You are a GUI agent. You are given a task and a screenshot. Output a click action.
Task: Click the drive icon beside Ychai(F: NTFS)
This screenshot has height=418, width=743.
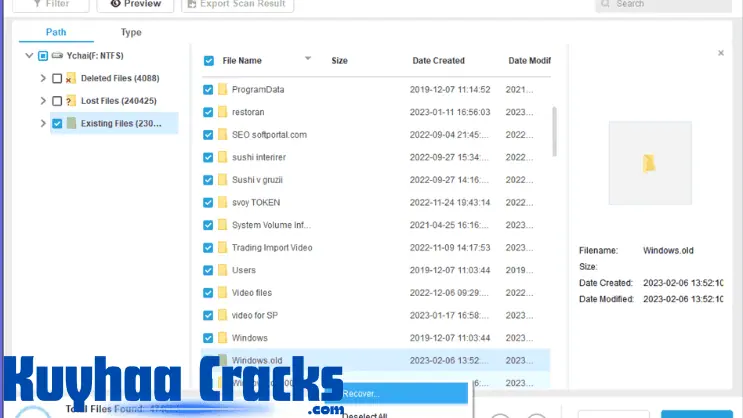[58, 56]
